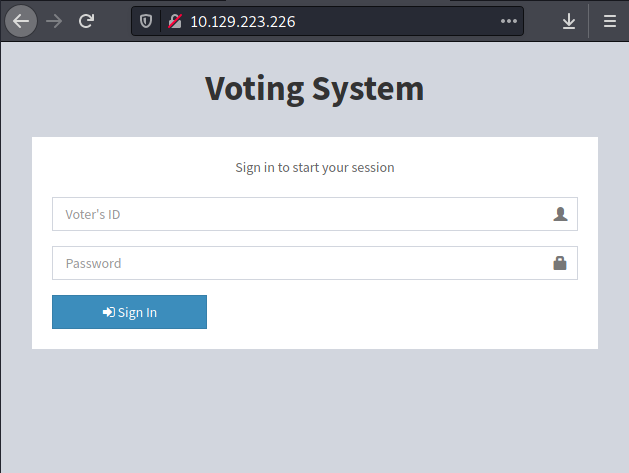Click the word "Voting" in the heading
Image resolution: width=629 pixels, height=473 pixels.
point(254,88)
